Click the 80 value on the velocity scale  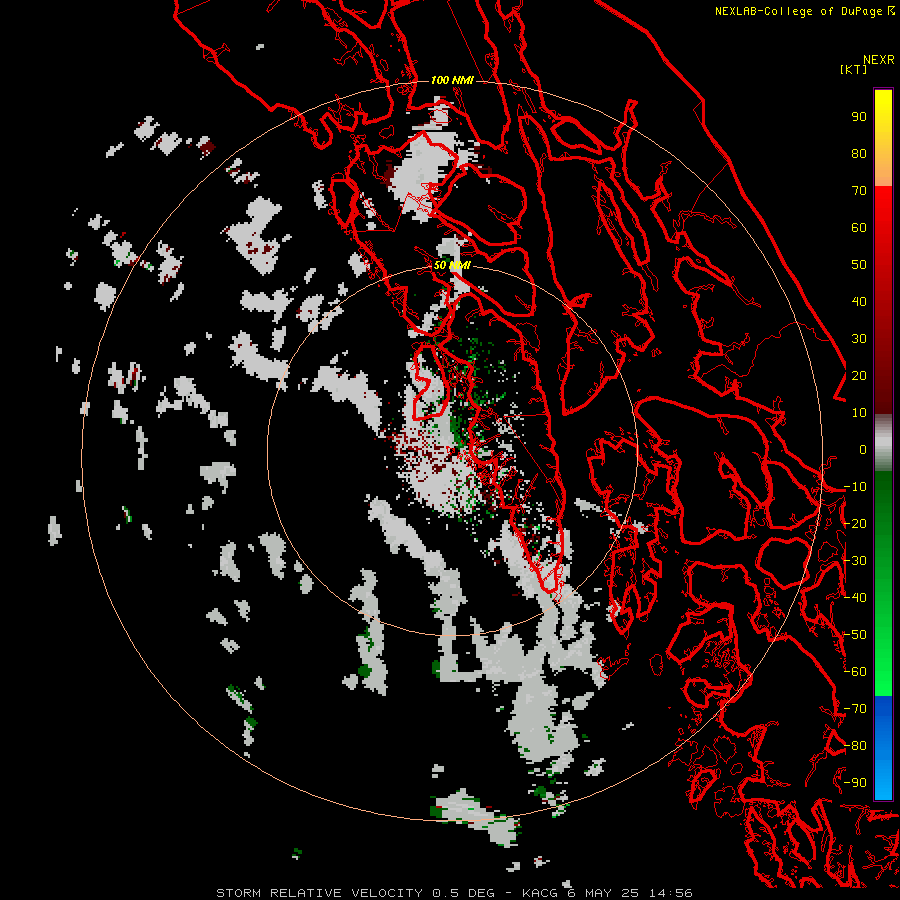click(x=859, y=153)
